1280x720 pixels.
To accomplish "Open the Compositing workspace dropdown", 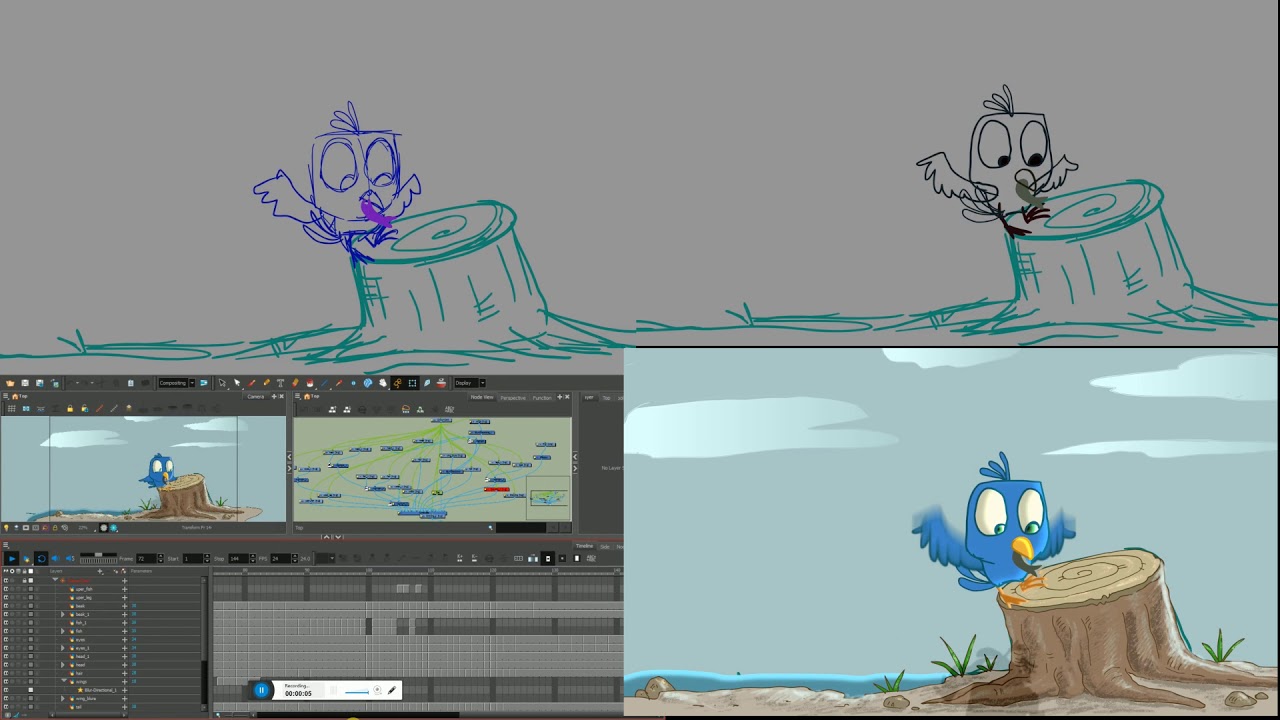I will coord(192,383).
